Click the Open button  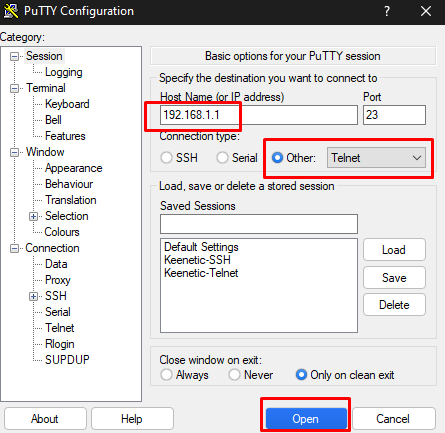(306, 419)
